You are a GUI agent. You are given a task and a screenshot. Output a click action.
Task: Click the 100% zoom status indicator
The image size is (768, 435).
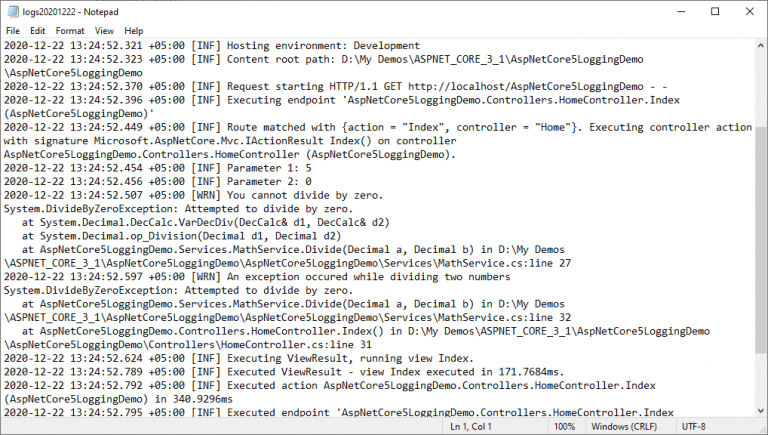click(564, 427)
